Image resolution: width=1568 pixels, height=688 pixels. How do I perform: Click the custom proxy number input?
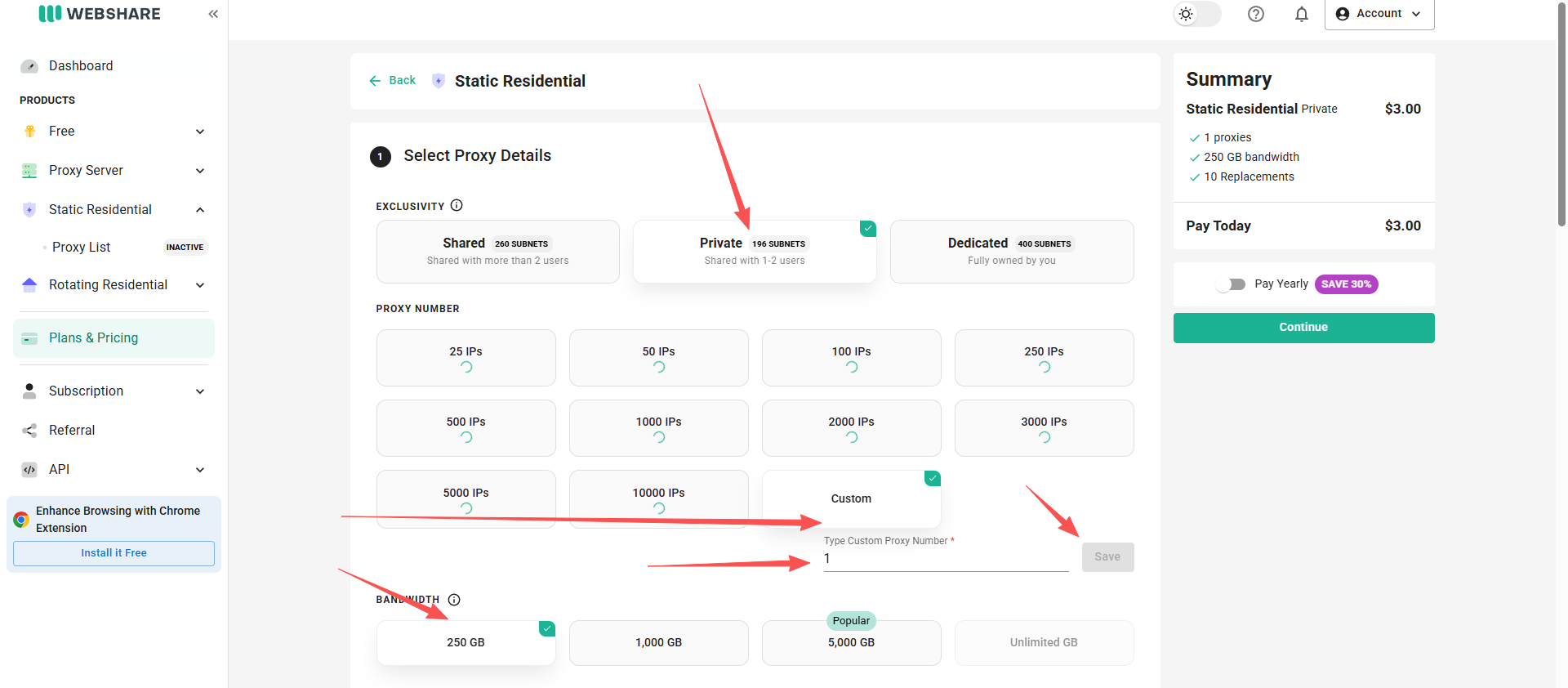click(946, 559)
